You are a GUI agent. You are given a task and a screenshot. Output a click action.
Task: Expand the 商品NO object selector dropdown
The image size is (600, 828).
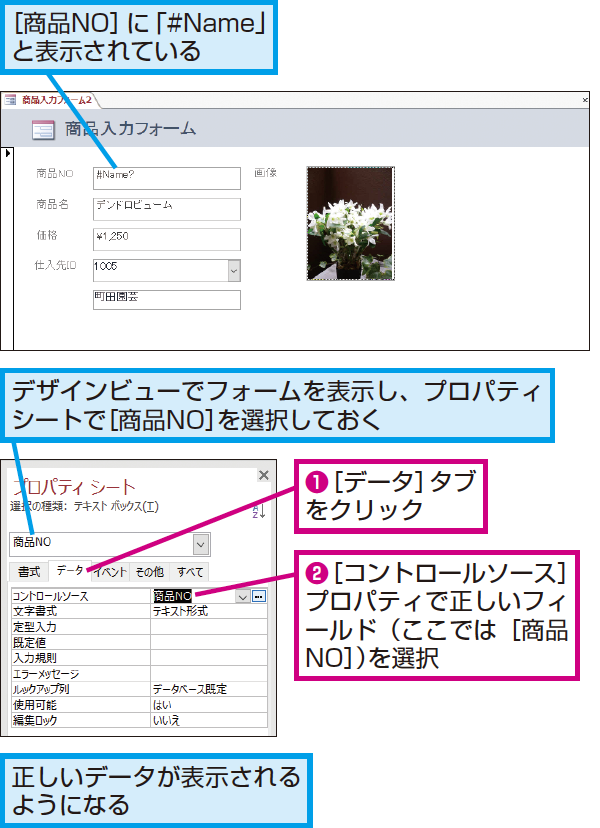pos(201,543)
